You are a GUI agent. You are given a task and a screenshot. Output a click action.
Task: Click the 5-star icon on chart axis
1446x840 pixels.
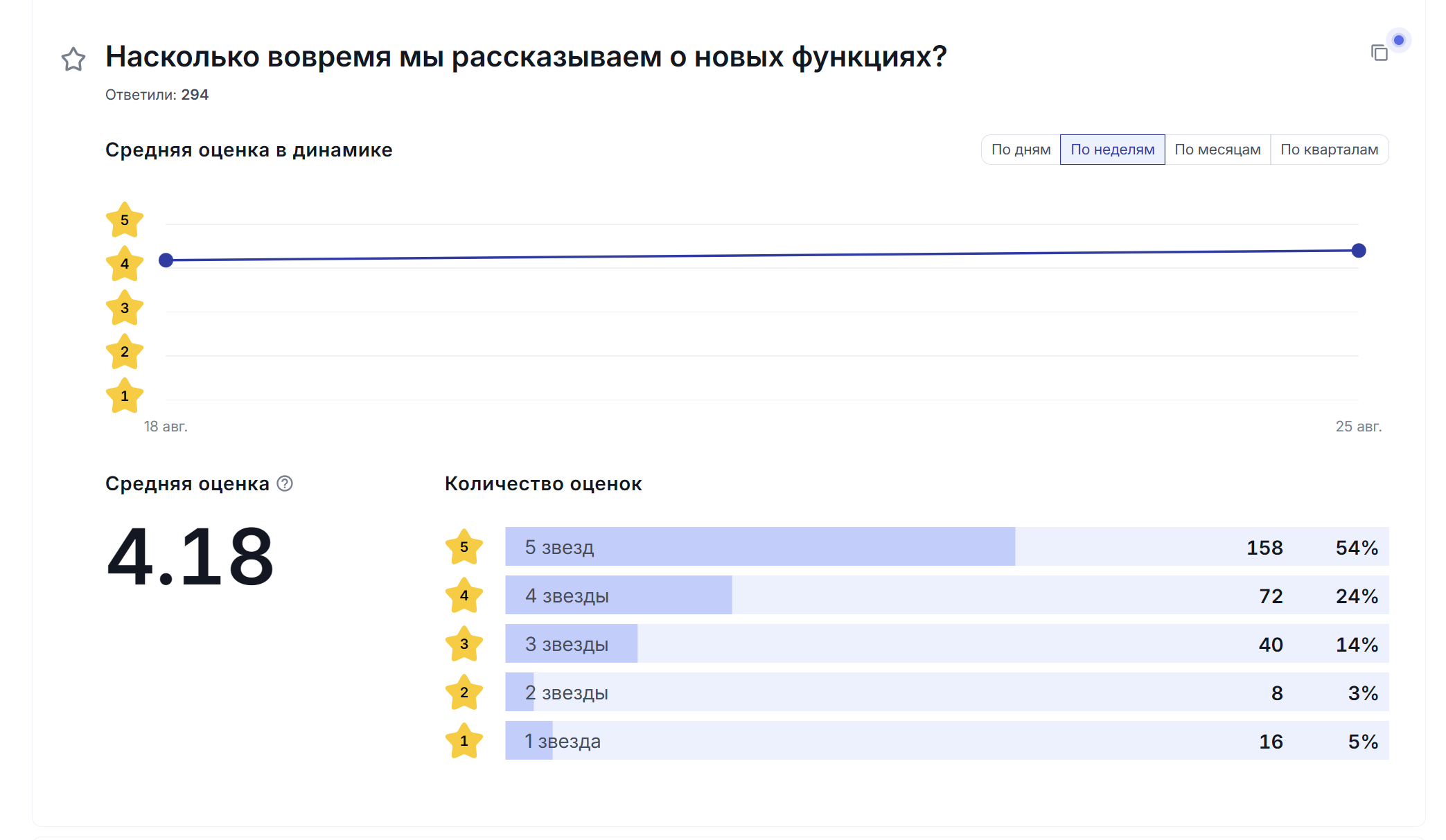125,220
